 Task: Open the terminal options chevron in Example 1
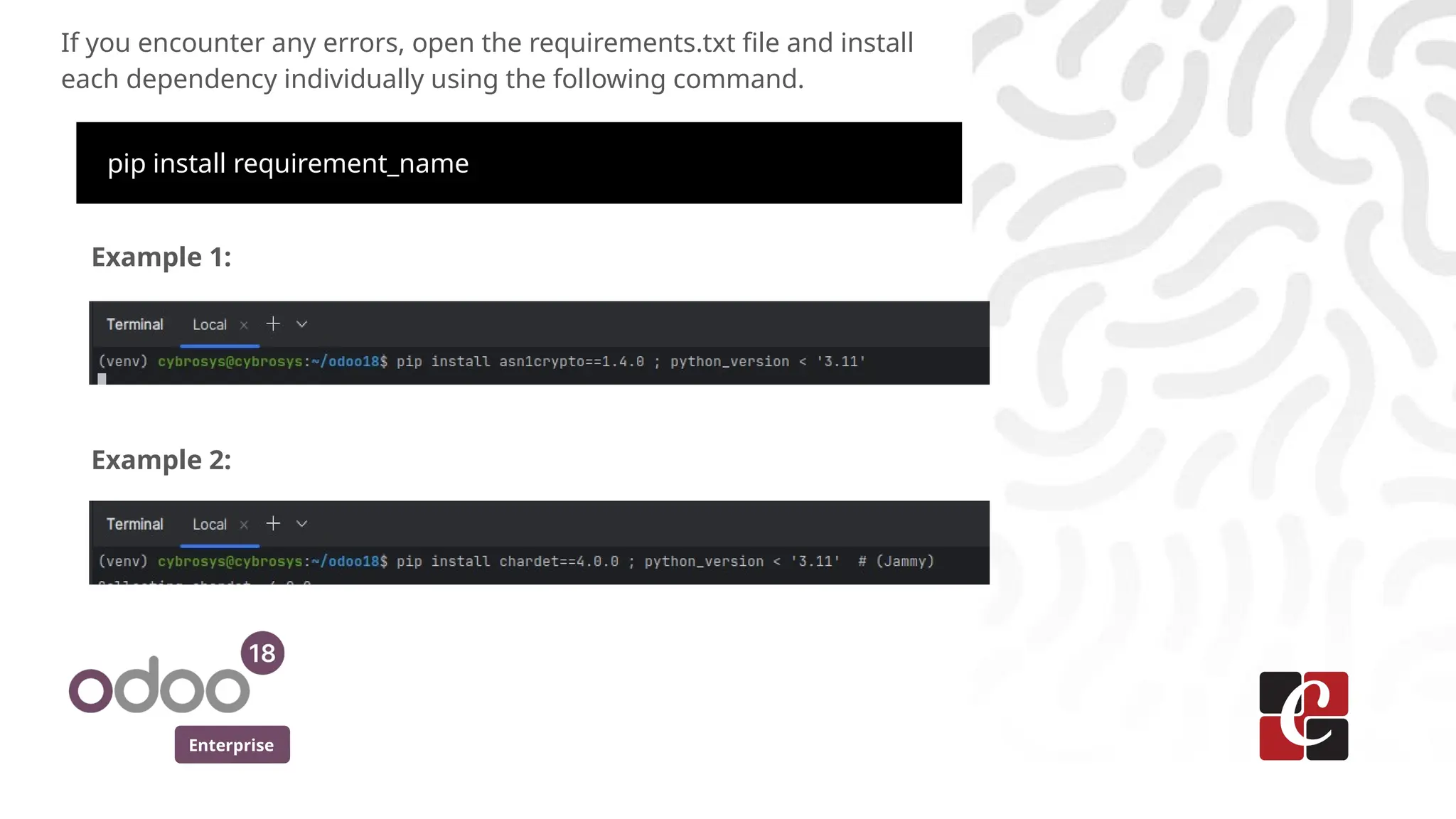point(302,324)
